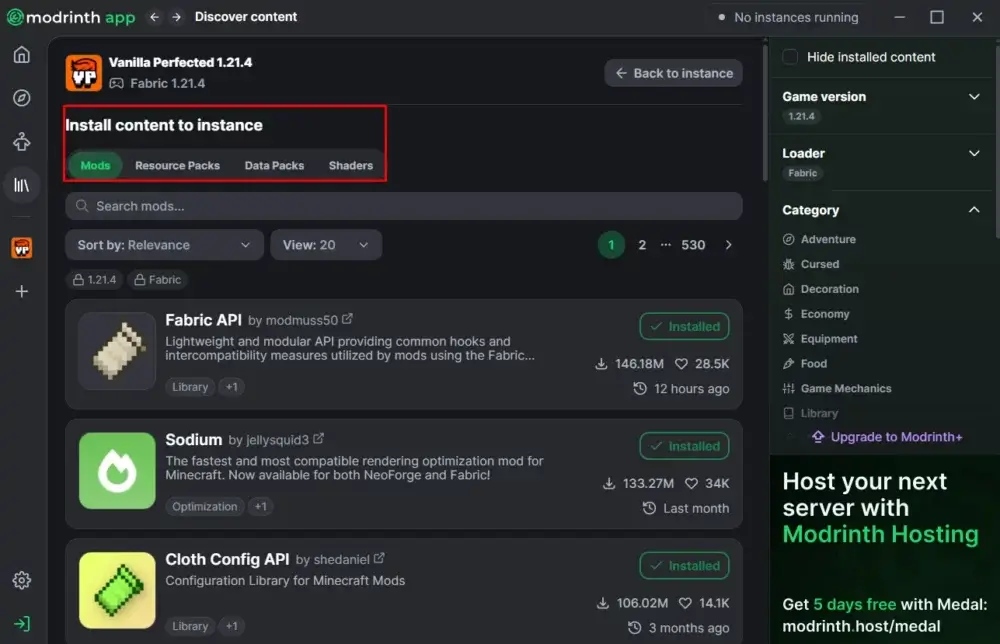This screenshot has height=644, width=1000.
Task: Click the Back to instance button
Action: (674, 73)
